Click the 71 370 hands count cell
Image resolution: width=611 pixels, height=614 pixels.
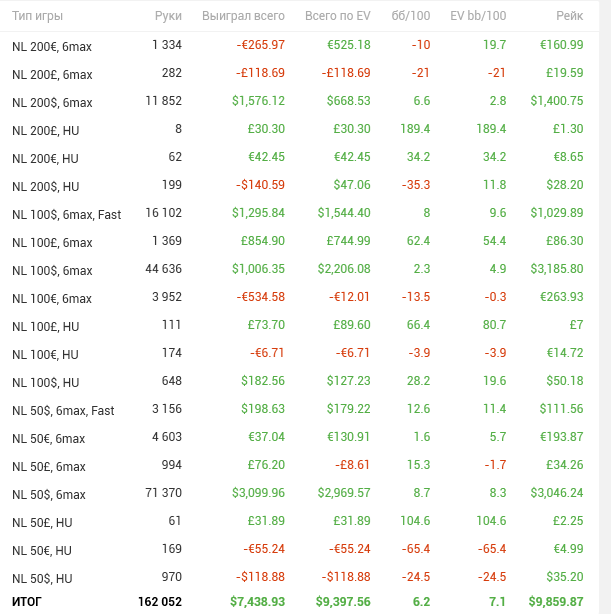[x=163, y=494]
